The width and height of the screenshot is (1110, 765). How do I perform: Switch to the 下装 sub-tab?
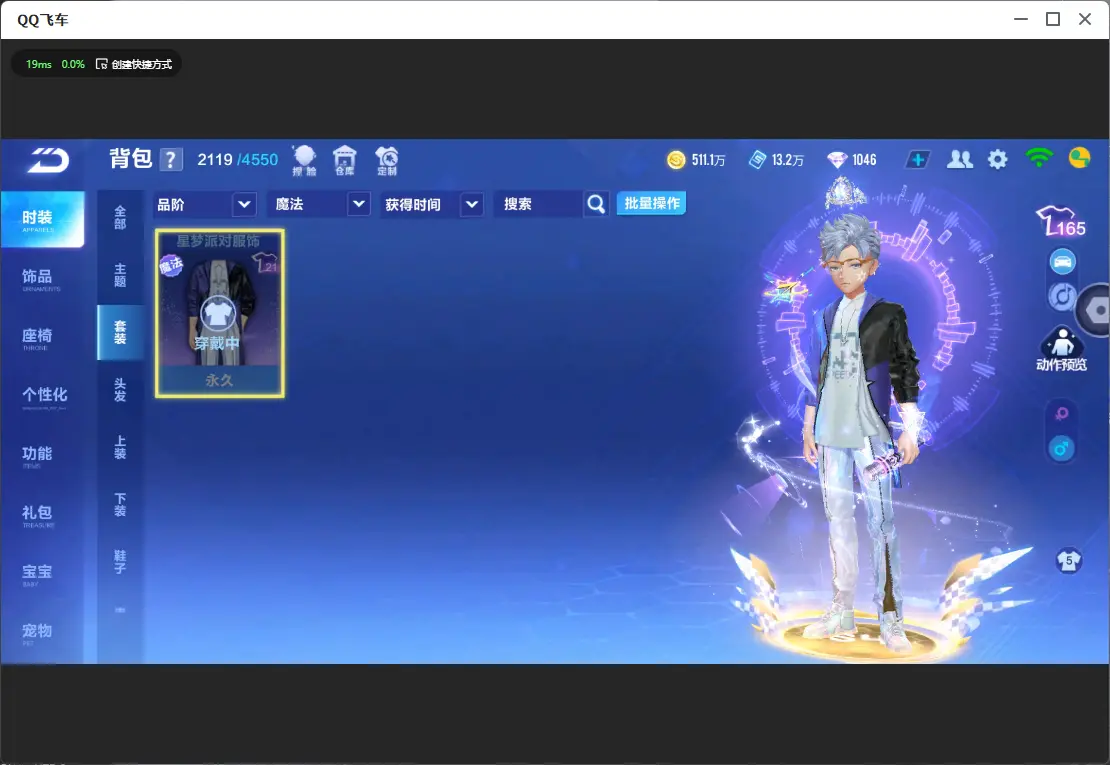coord(120,505)
